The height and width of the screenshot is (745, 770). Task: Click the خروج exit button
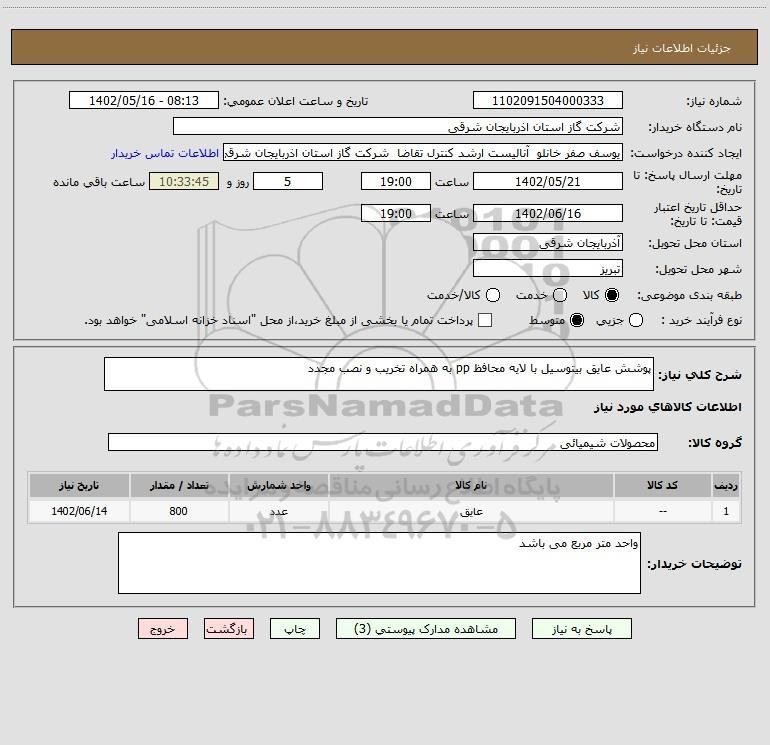point(163,629)
